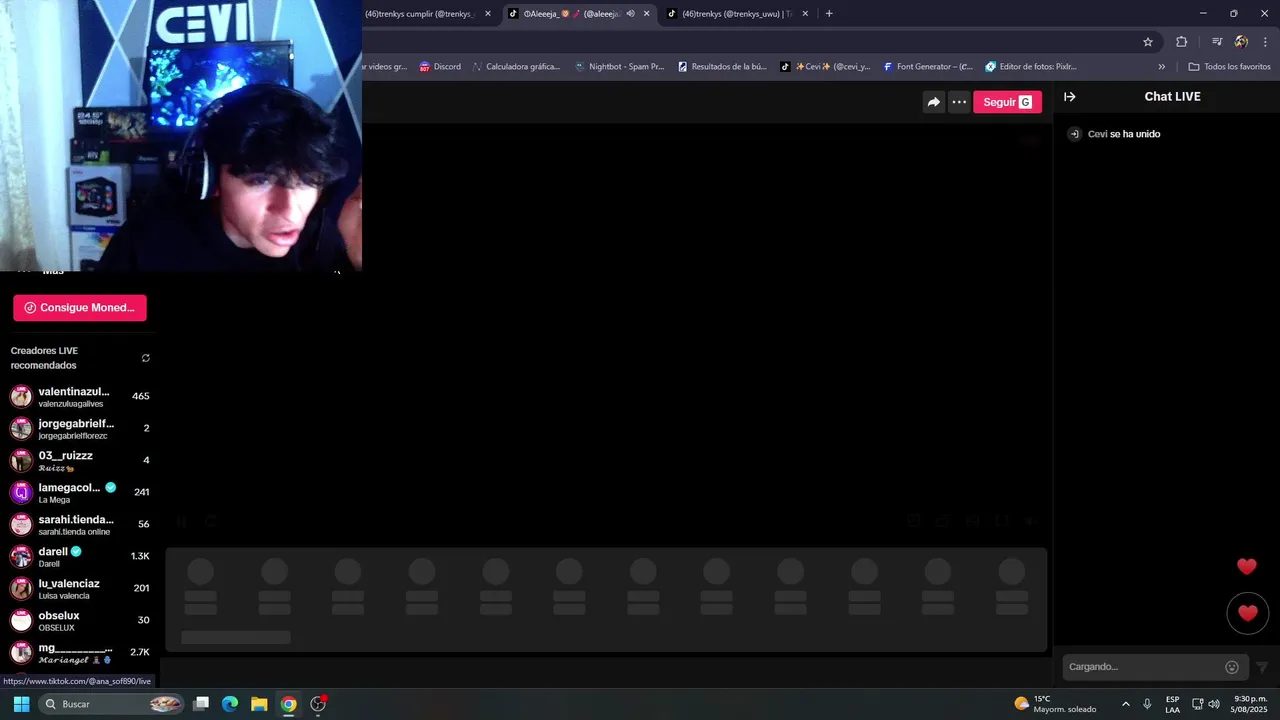
Task: Open sarahi.tienda... live channel
Action: pos(80,524)
